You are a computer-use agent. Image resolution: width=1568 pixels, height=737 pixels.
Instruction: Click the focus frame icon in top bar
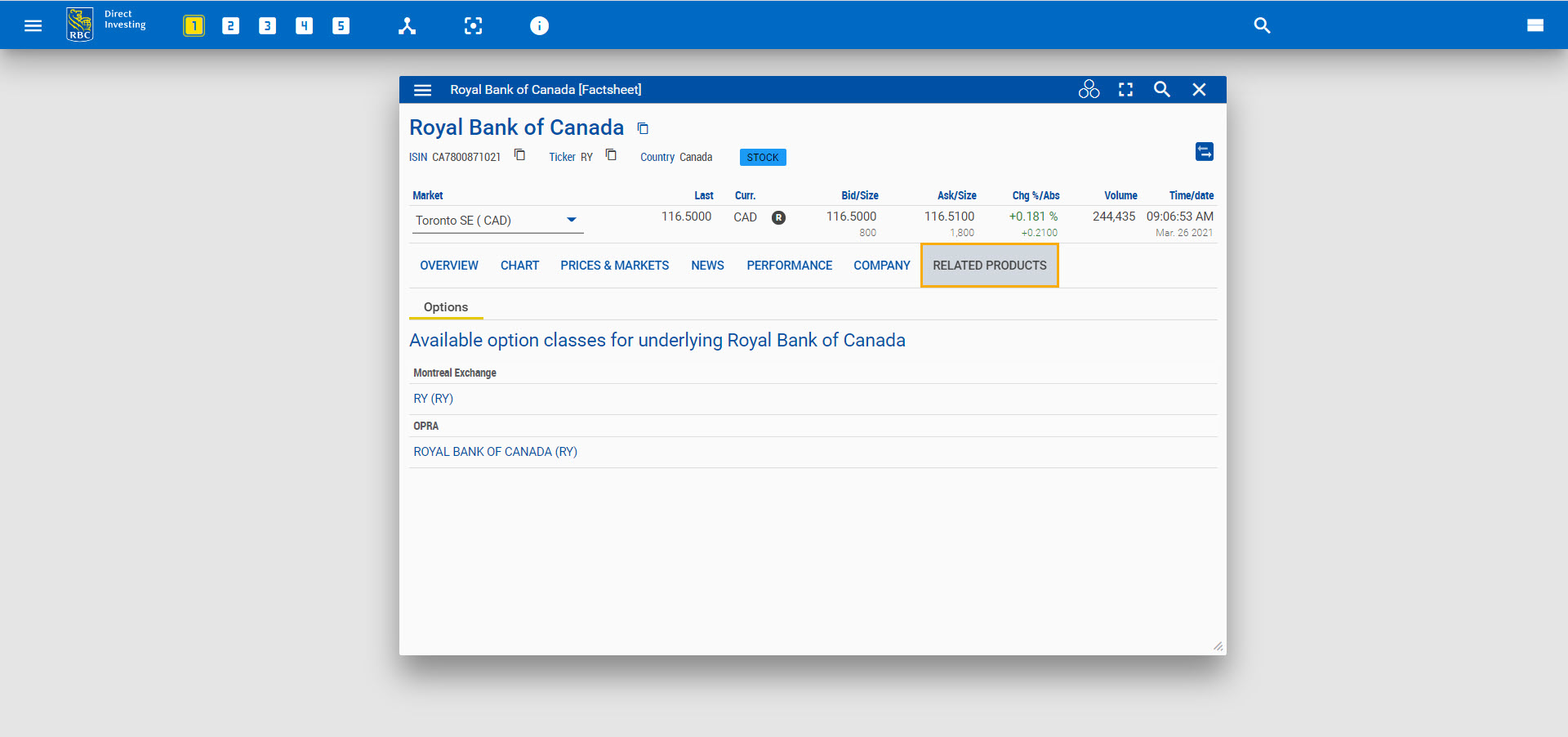[x=473, y=26]
